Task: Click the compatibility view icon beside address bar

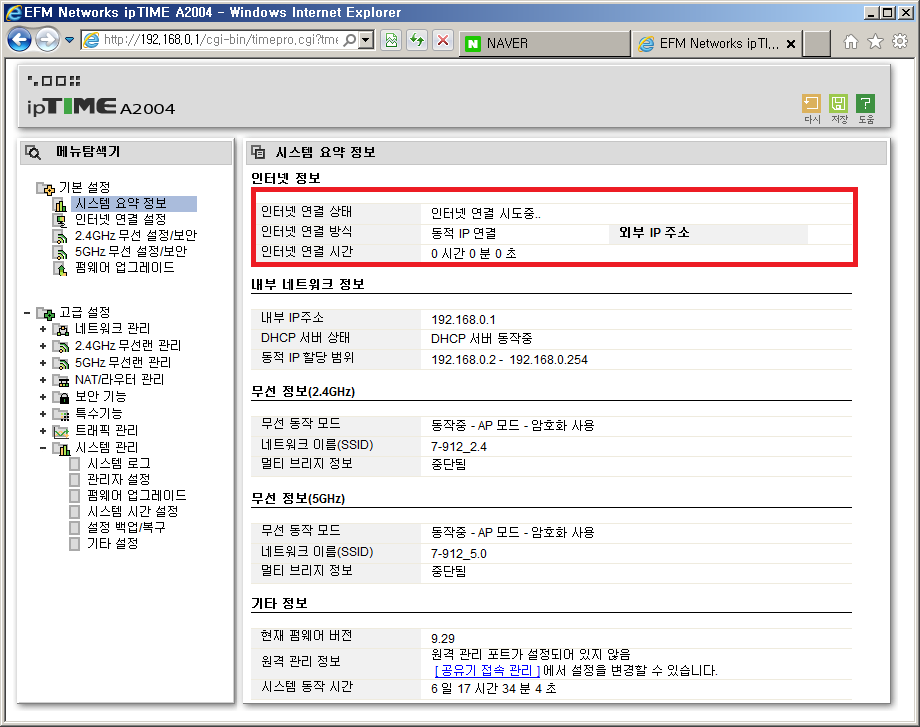Action: pyautogui.click(x=391, y=40)
